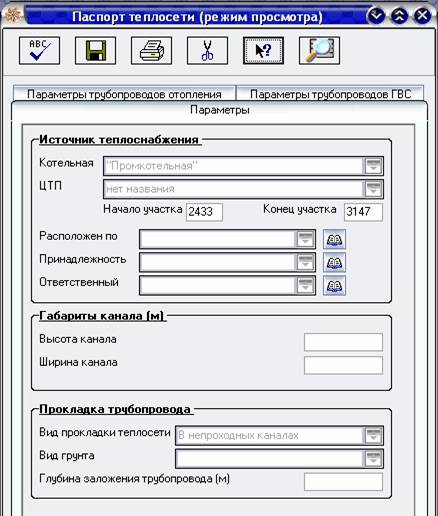Click the Глубина заложения трубопровода field
The width and height of the screenshot is (438, 516).
(343, 481)
